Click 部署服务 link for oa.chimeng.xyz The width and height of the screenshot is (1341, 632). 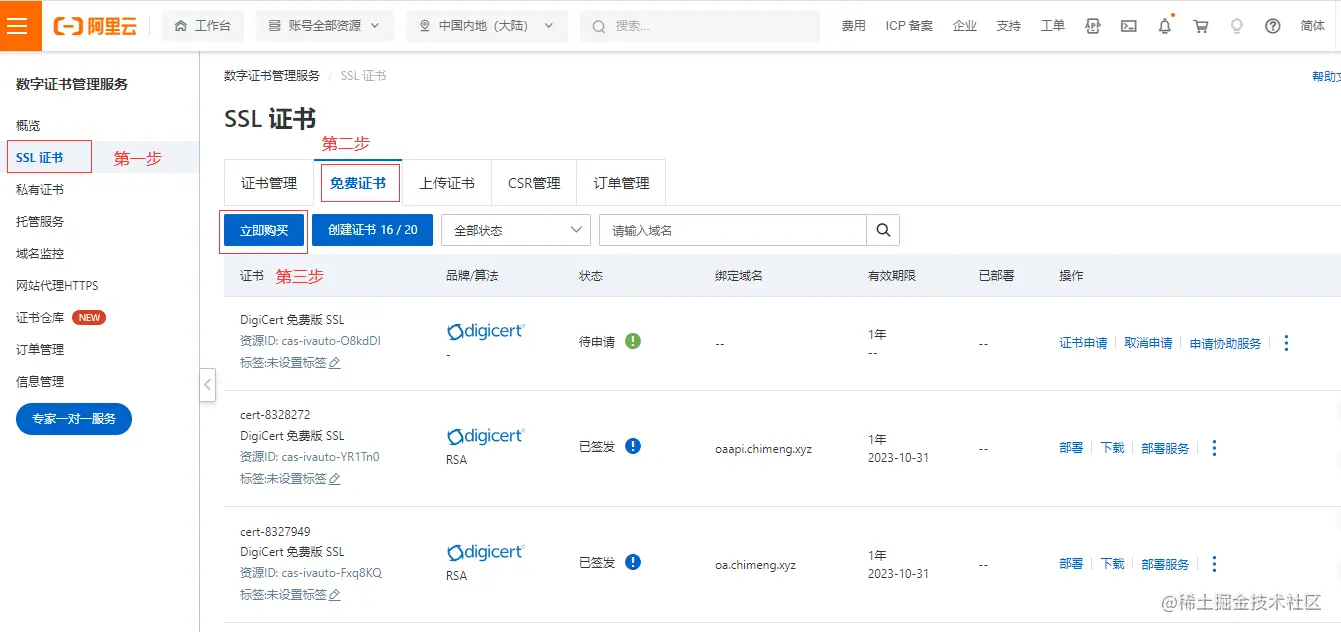(1165, 564)
